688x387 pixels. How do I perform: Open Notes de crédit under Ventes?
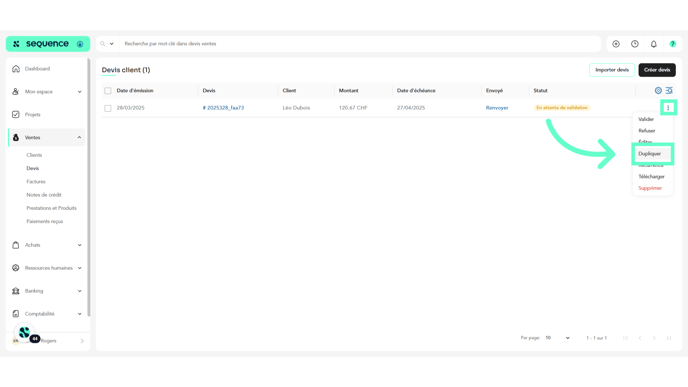[44, 195]
